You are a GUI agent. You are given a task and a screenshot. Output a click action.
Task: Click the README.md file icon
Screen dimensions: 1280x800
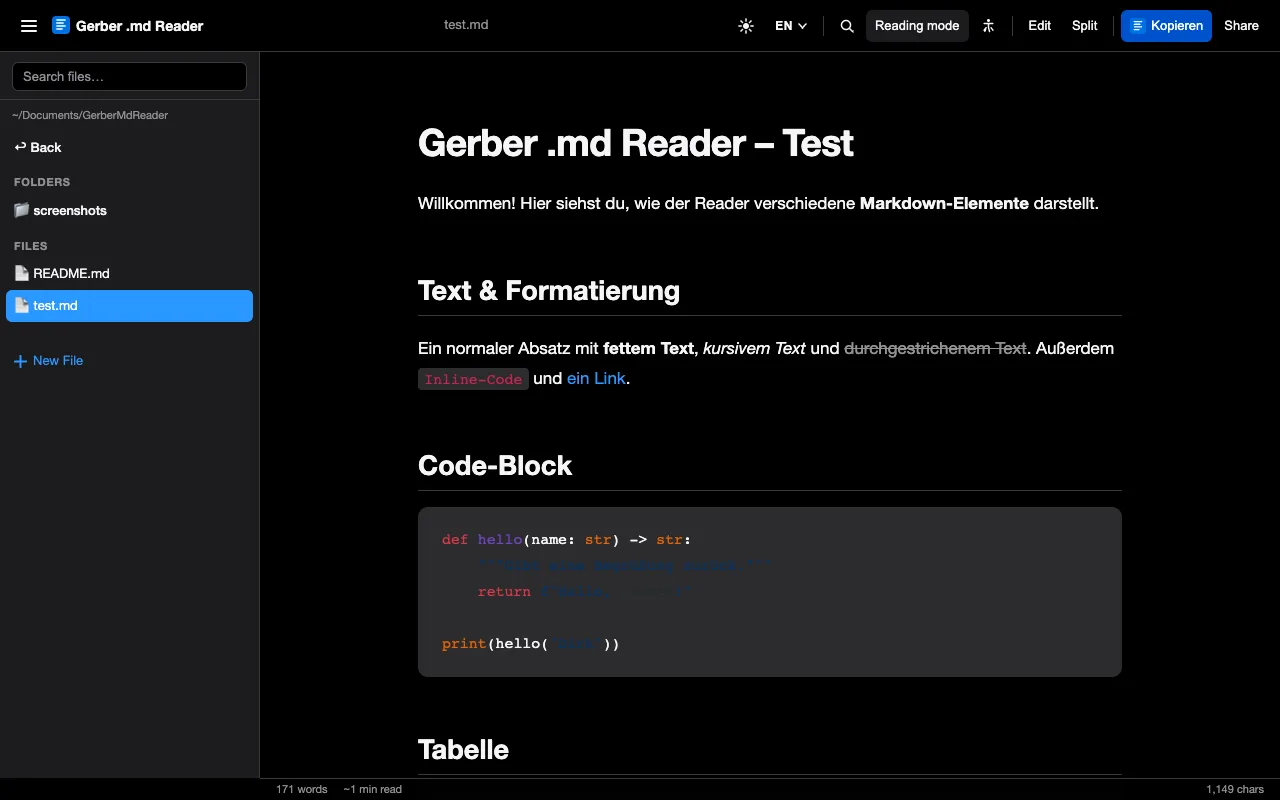pos(22,273)
